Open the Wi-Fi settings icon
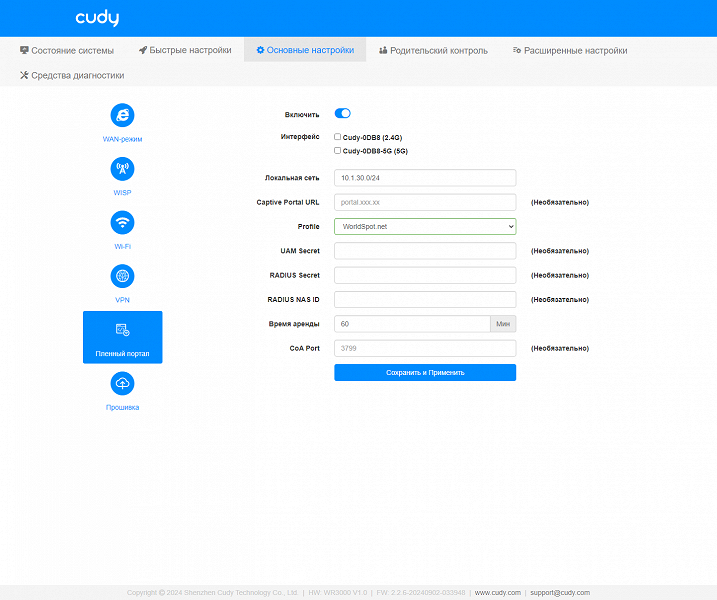The width and height of the screenshot is (717, 600). [122, 222]
